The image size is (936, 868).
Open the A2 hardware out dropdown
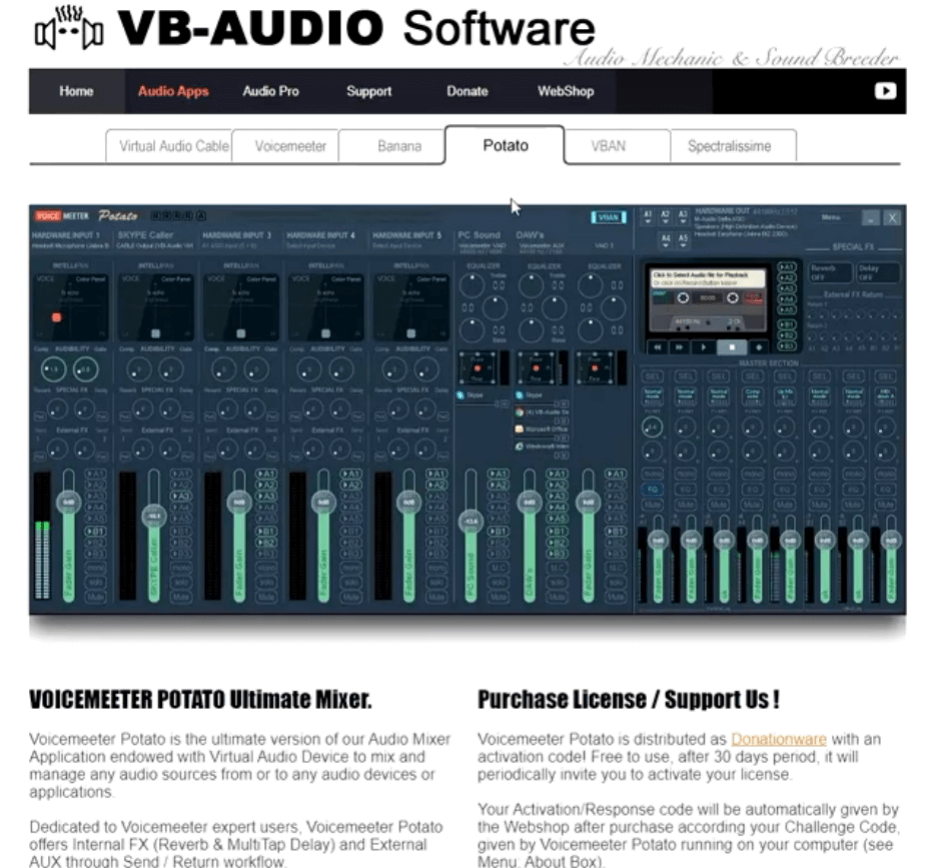(x=666, y=217)
